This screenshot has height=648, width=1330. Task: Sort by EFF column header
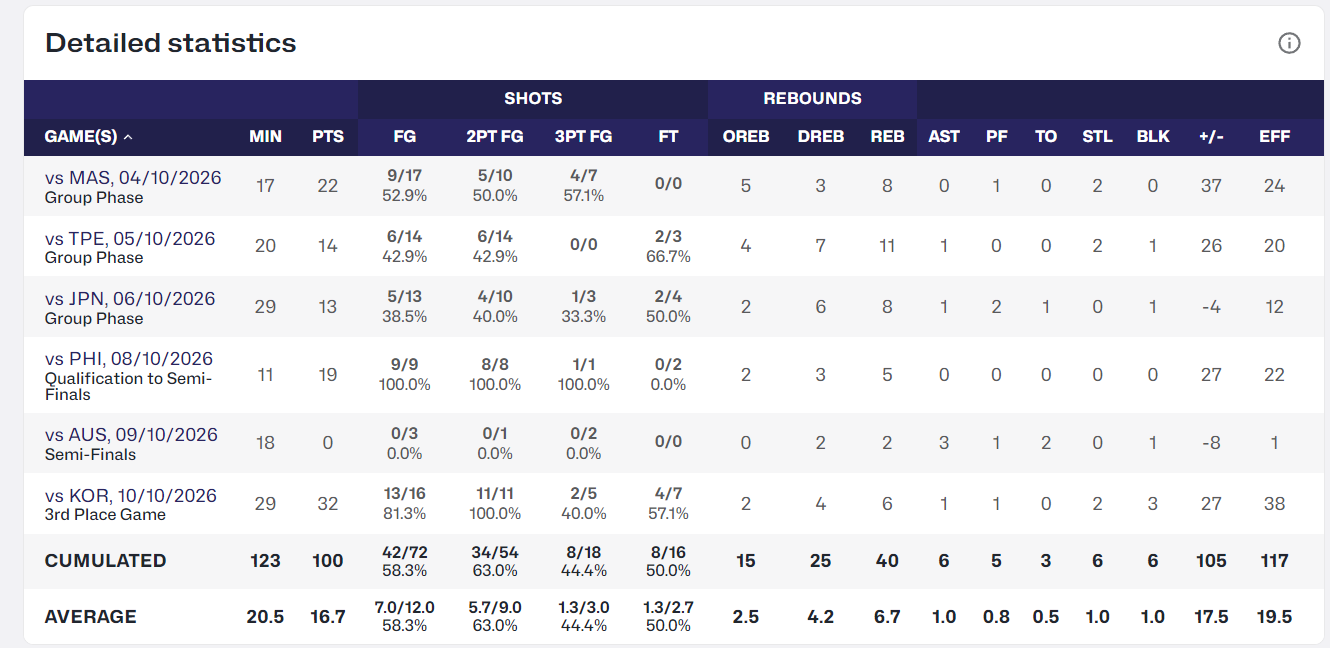(x=1274, y=137)
